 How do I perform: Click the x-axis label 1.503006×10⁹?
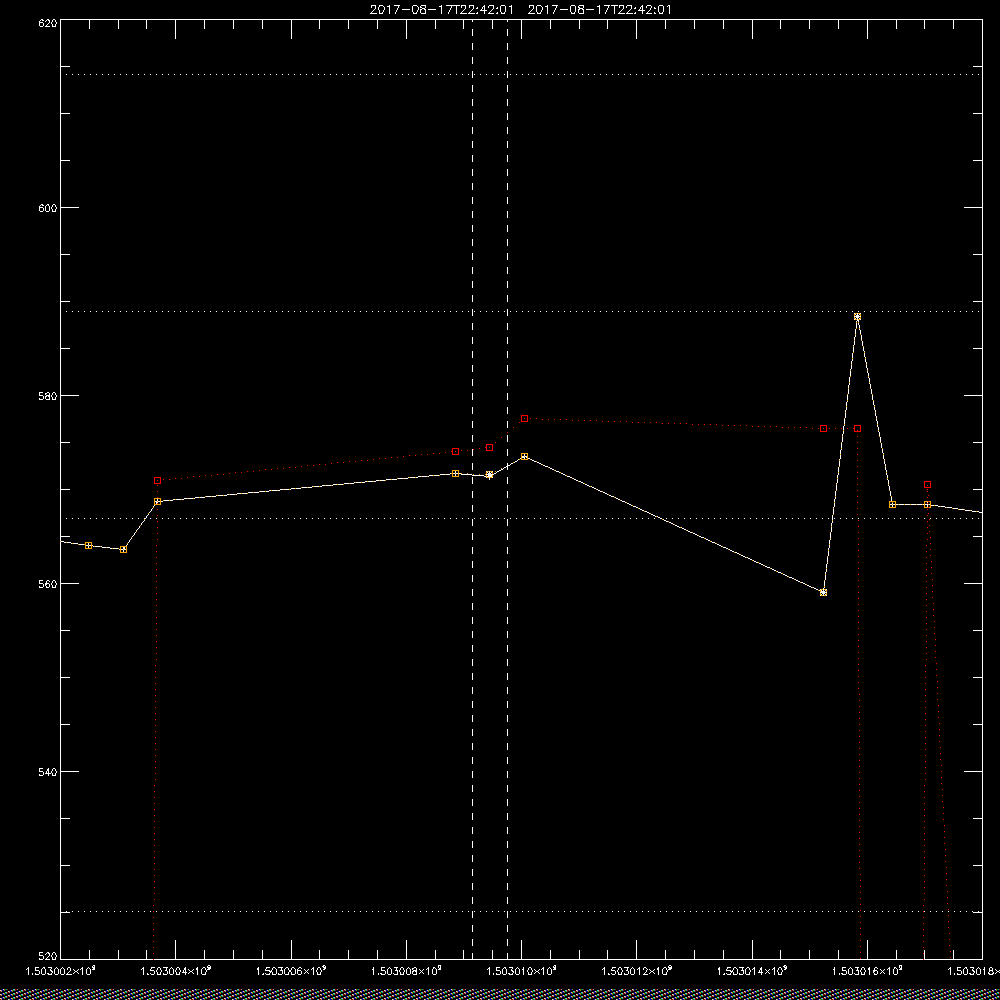291,971
